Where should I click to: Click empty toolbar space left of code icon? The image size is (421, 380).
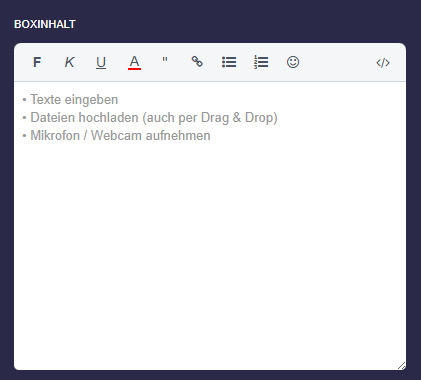tap(337, 62)
